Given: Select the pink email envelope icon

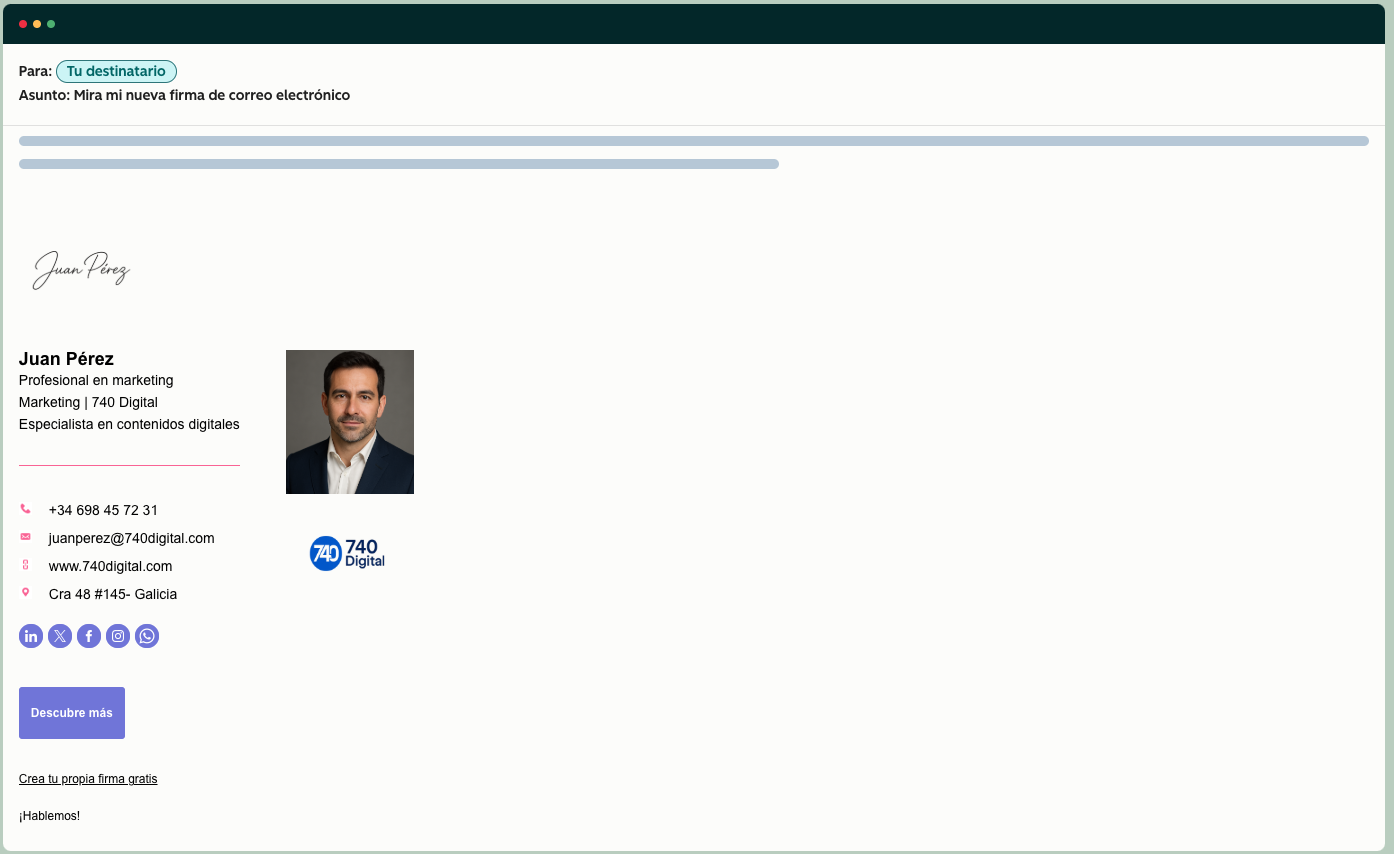Looking at the screenshot, I should (25, 537).
